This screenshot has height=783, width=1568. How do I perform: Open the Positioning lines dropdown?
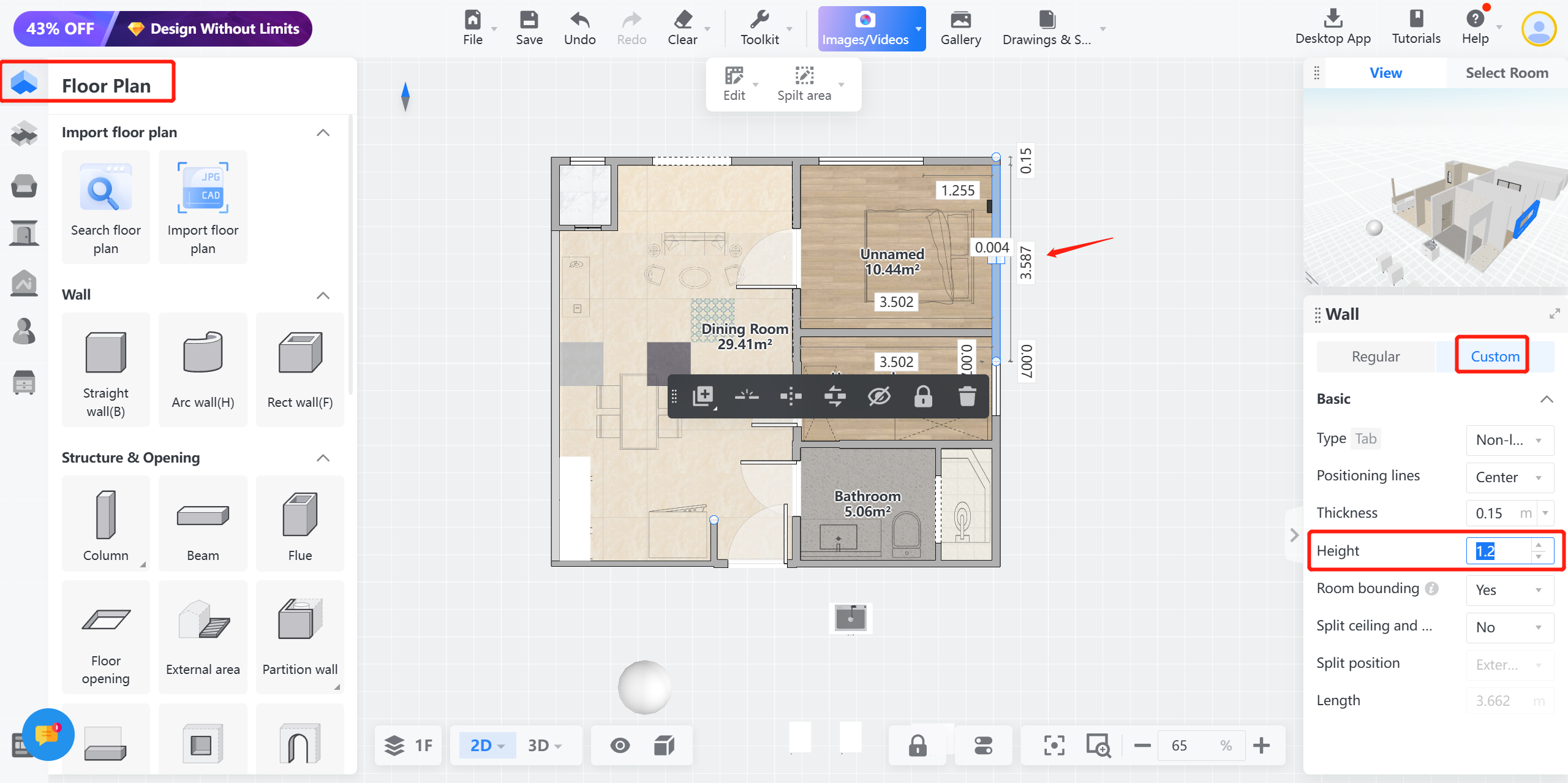[1509, 477]
